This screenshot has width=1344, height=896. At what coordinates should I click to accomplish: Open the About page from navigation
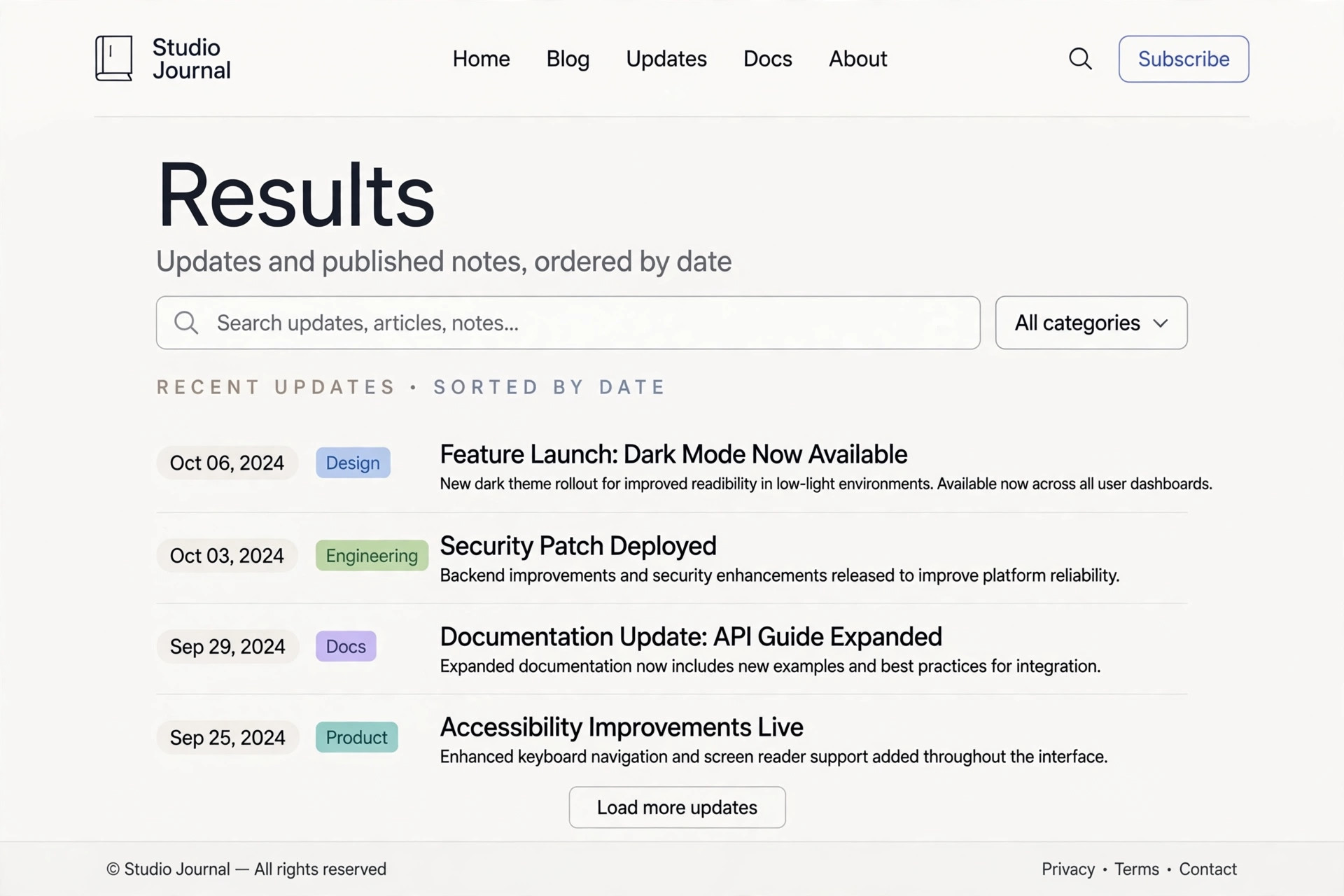[x=857, y=59]
